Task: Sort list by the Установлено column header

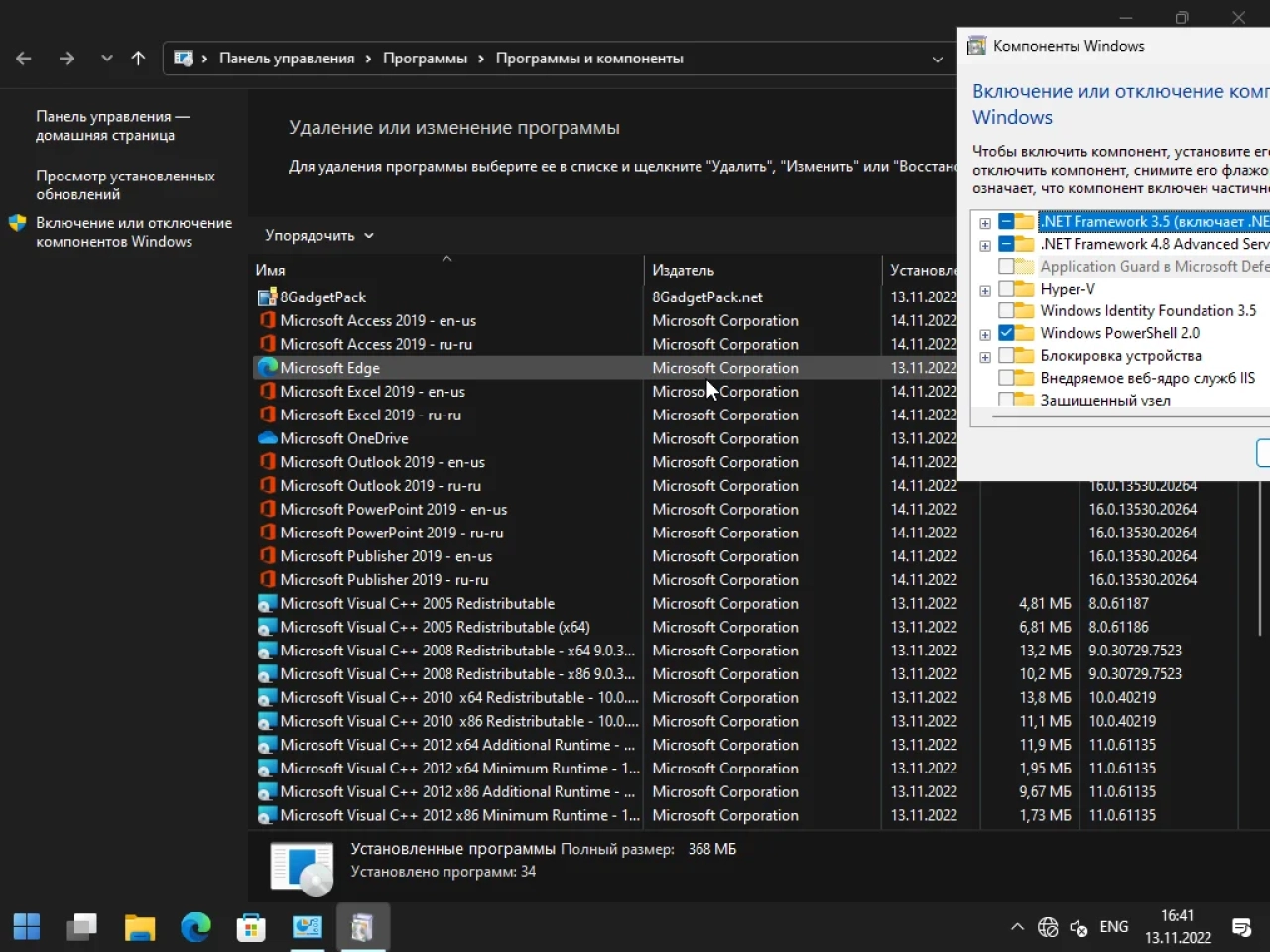Action: pyautogui.click(x=920, y=269)
